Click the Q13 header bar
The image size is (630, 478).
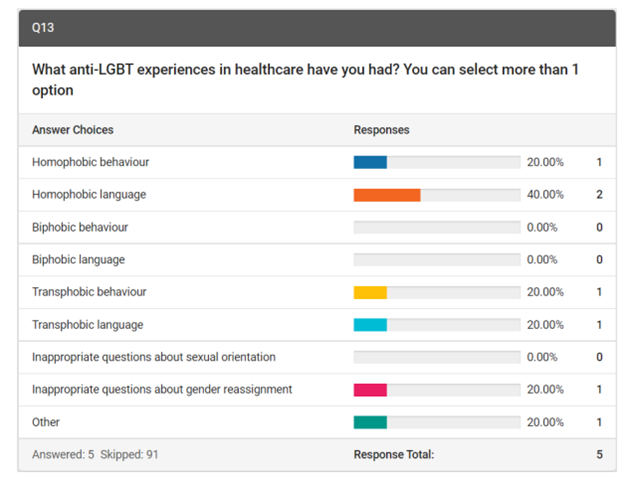[x=315, y=29]
